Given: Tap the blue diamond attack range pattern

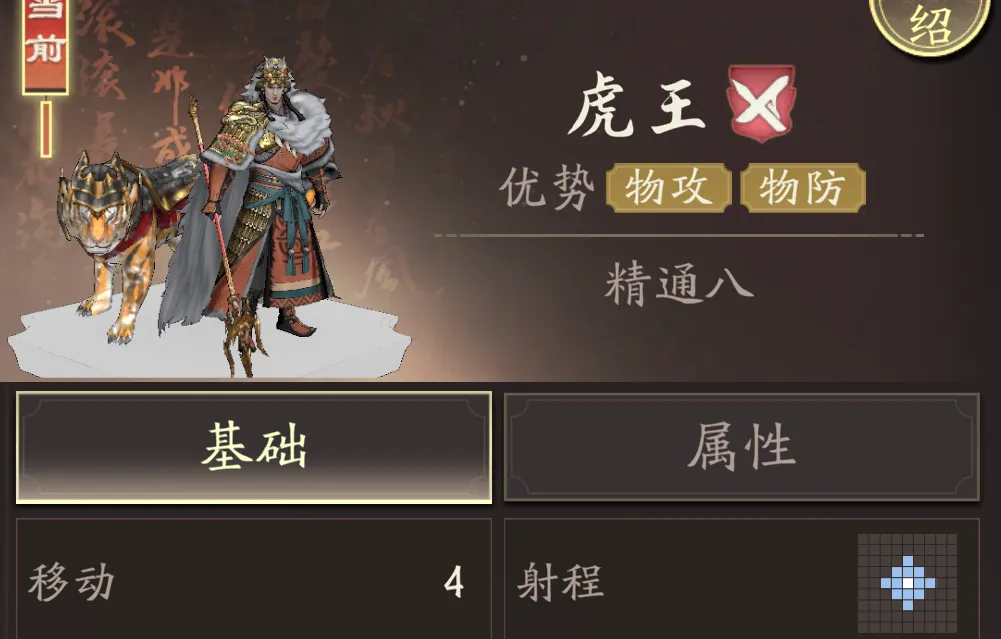Looking at the screenshot, I should (x=907, y=583).
